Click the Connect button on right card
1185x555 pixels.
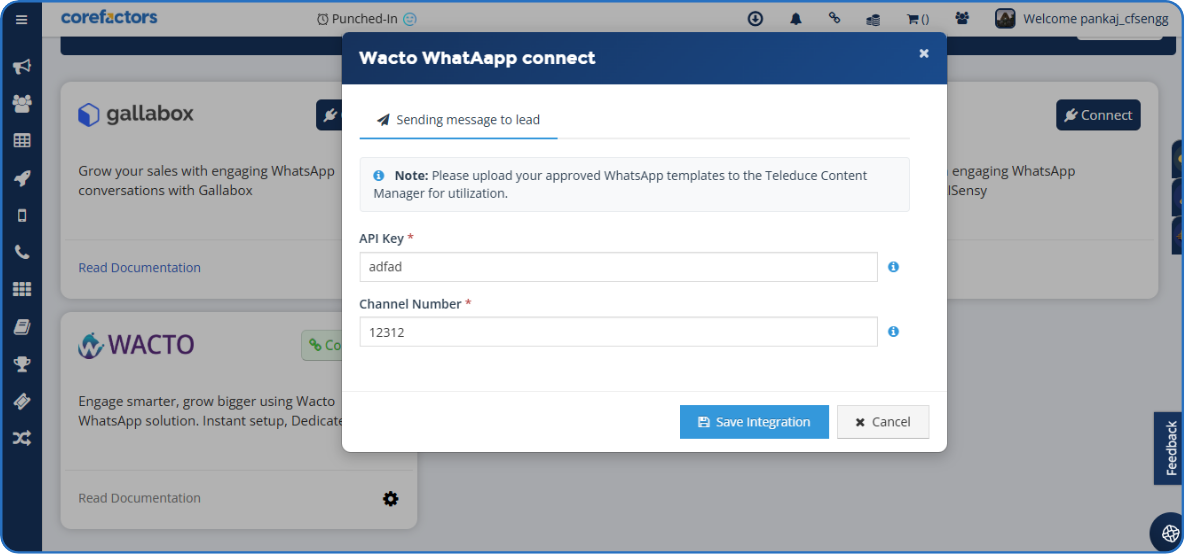tap(1098, 115)
